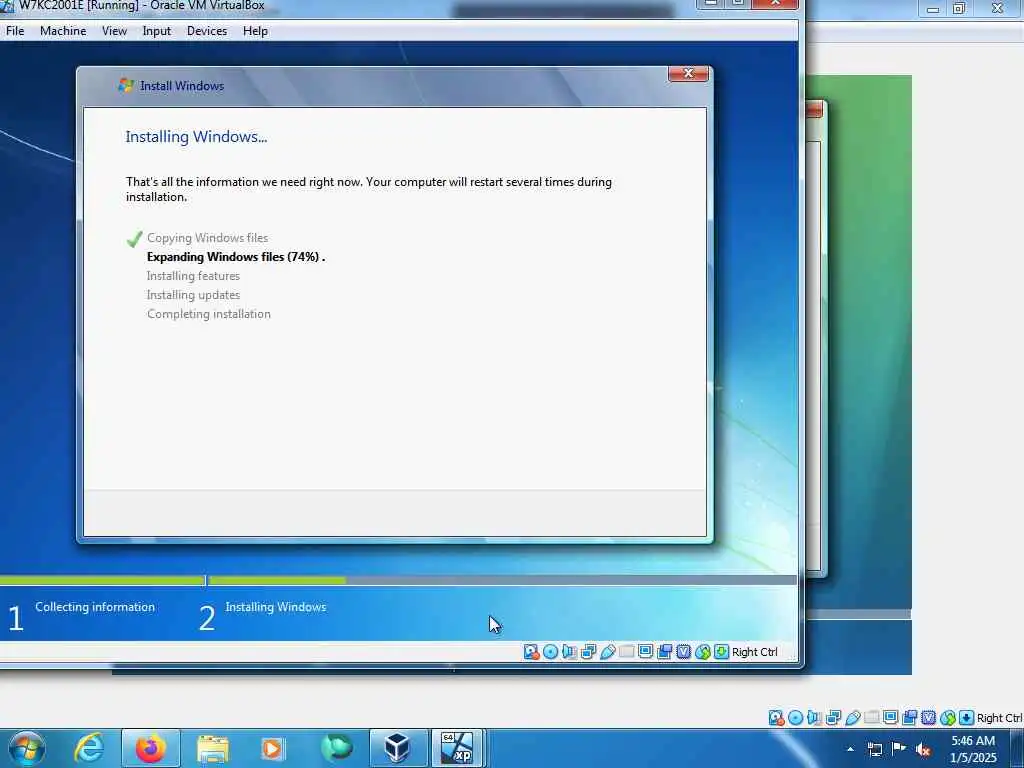
Task: Click the teal globe taskbar icon
Action: pos(336,748)
